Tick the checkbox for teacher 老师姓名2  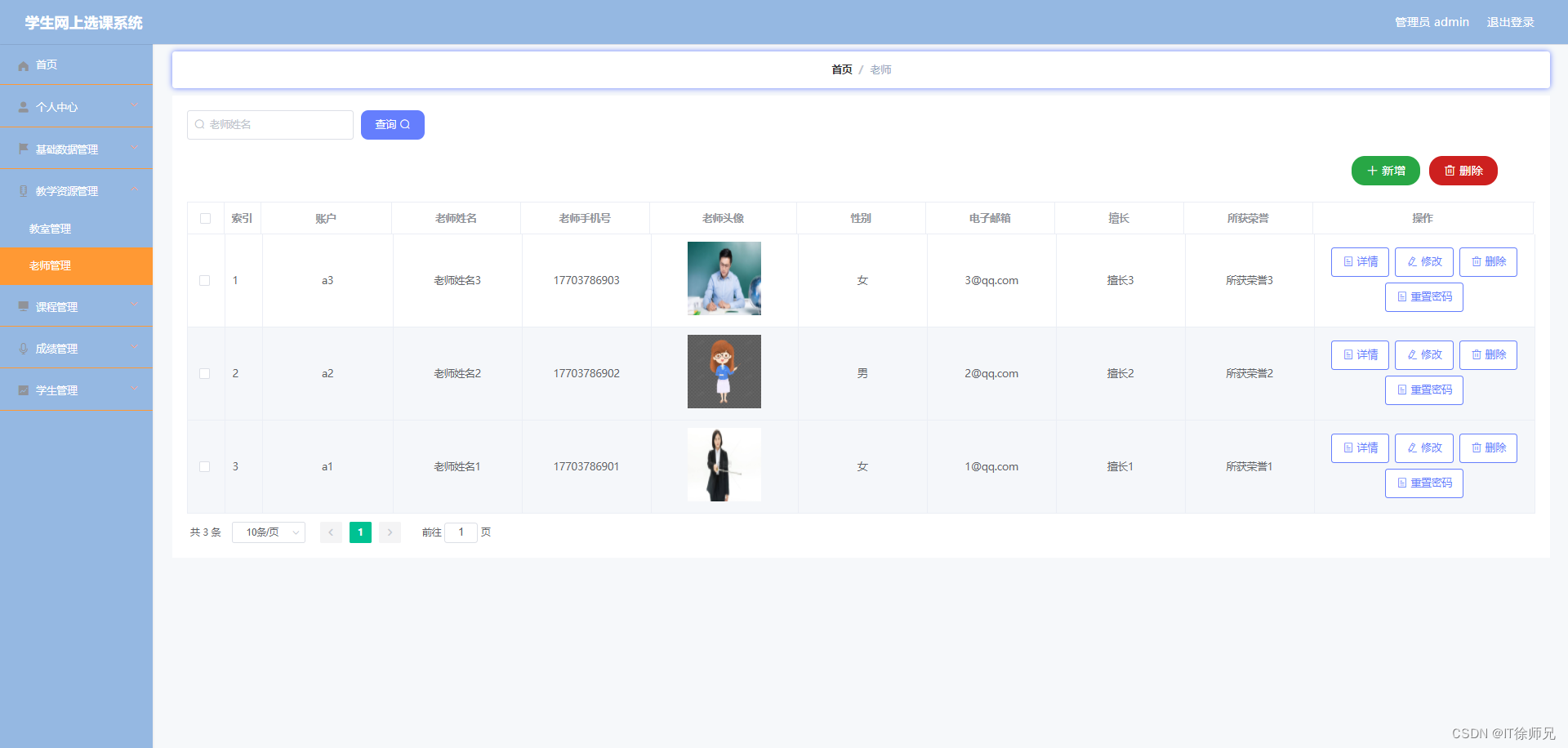(205, 373)
